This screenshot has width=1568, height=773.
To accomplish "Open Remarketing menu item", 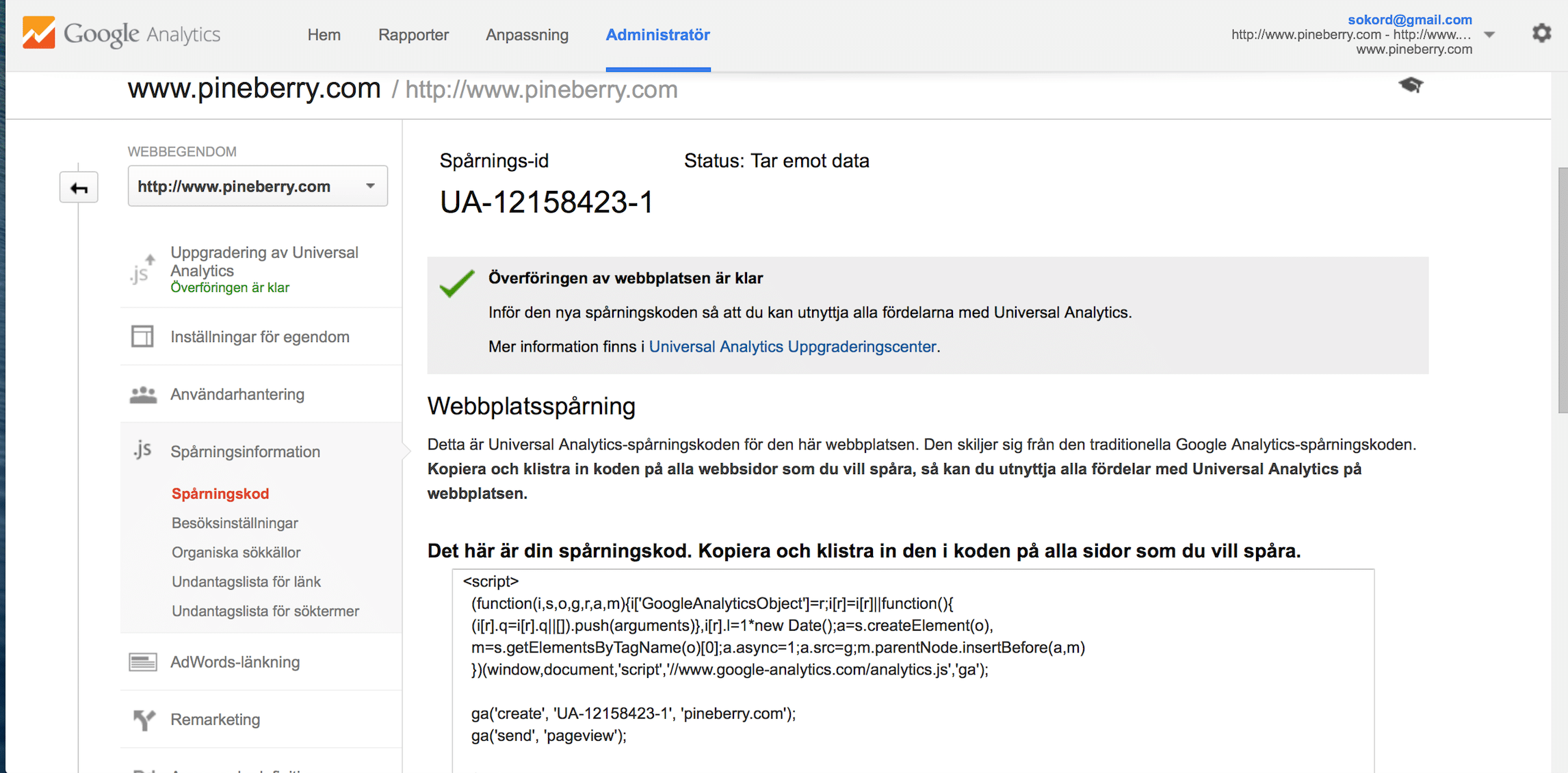I will (215, 720).
